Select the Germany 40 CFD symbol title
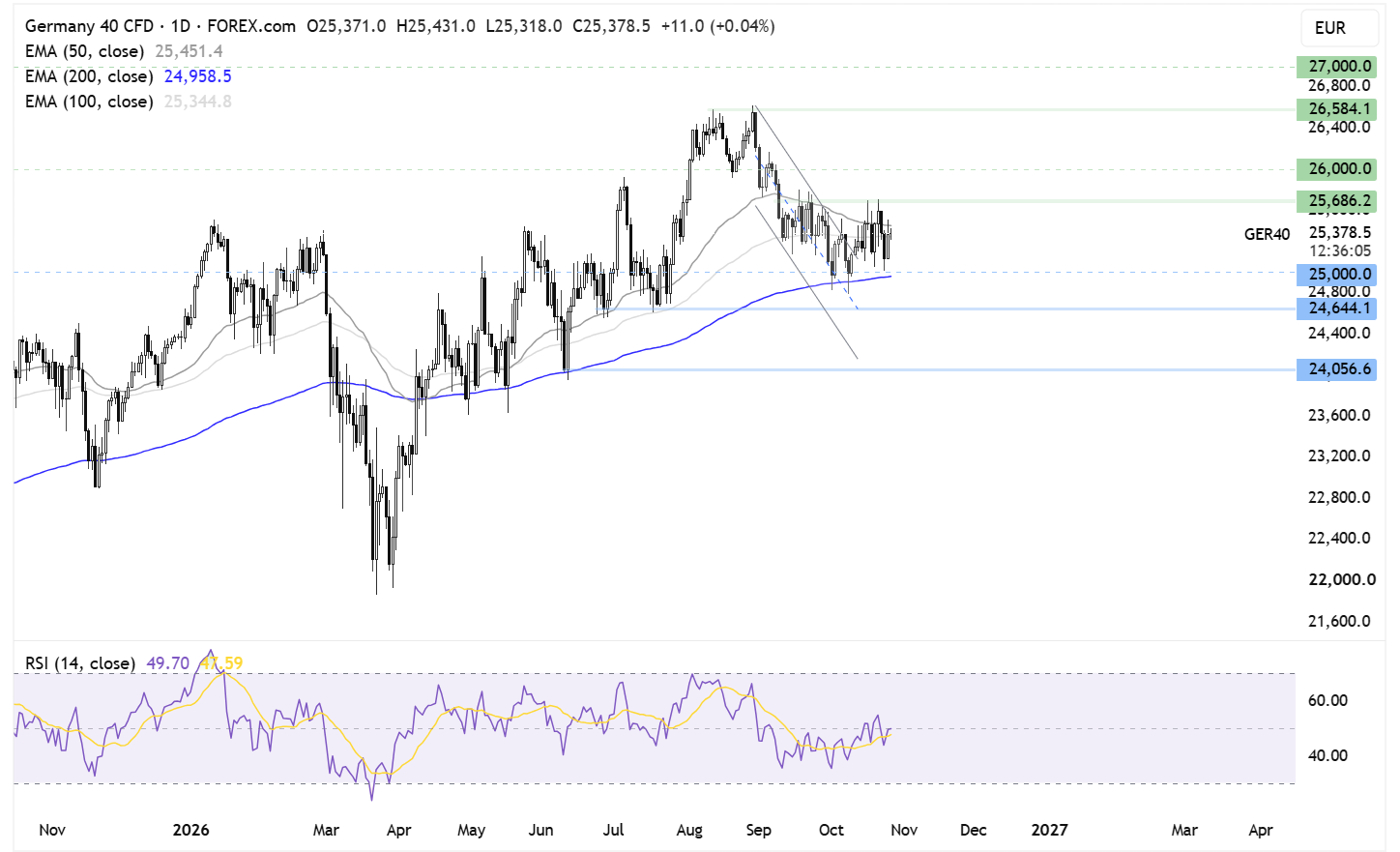The width and height of the screenshot is (1400, 852). [x=89, y=26]
